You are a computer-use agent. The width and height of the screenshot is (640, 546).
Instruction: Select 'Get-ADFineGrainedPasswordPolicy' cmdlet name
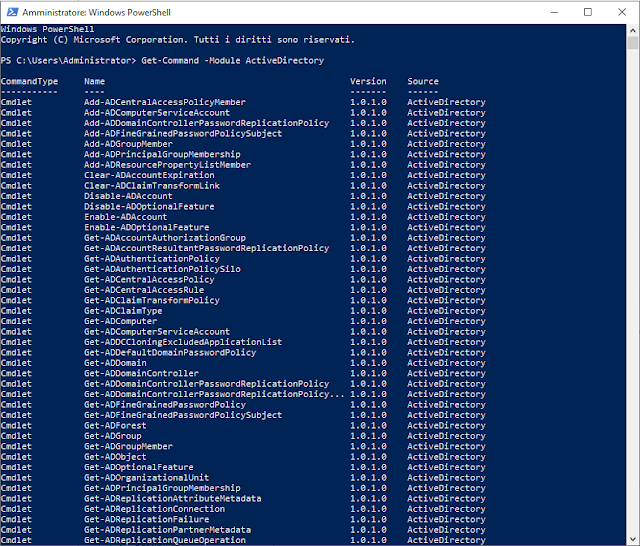tap(165, 405)
